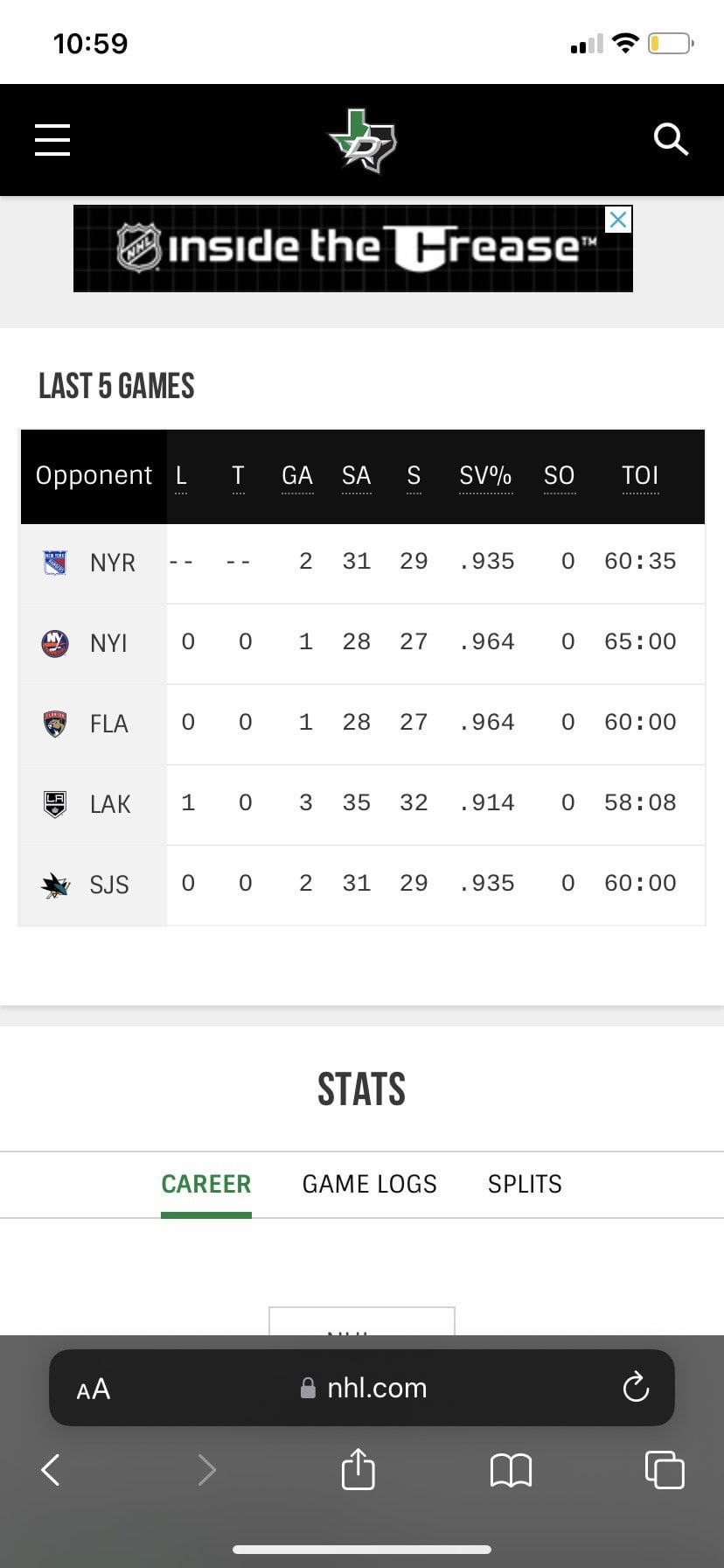
Task: Tap the NY Rangers team logo
Action: 55,562
